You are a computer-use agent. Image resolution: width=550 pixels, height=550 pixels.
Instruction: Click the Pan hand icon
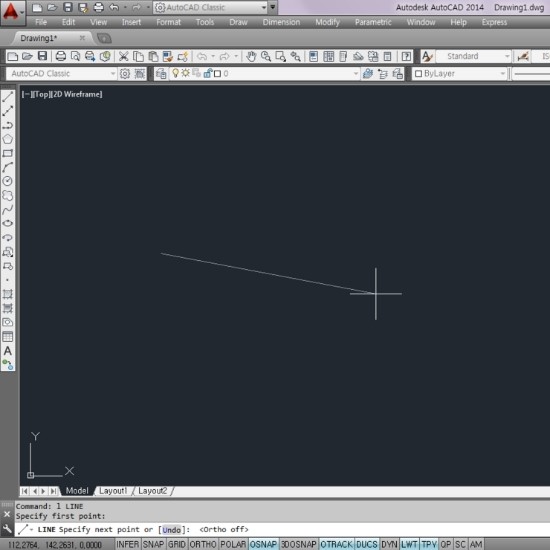coord(251,56)
